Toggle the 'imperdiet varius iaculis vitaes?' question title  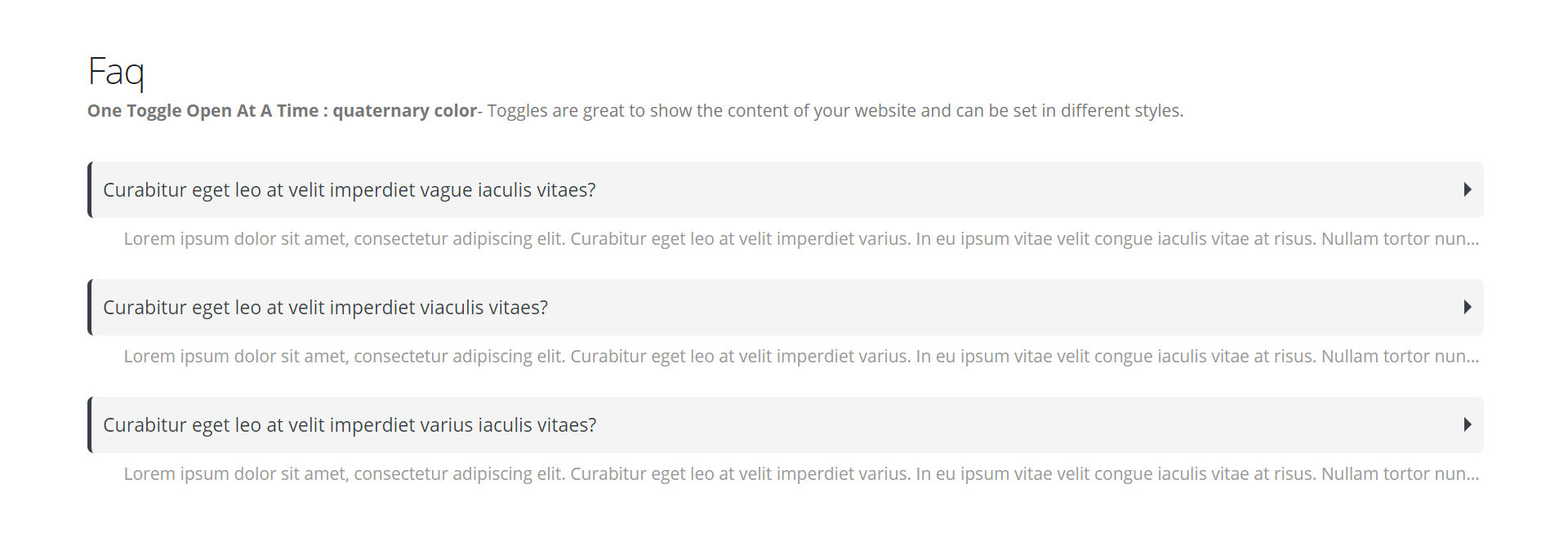(x=350, y=425)
